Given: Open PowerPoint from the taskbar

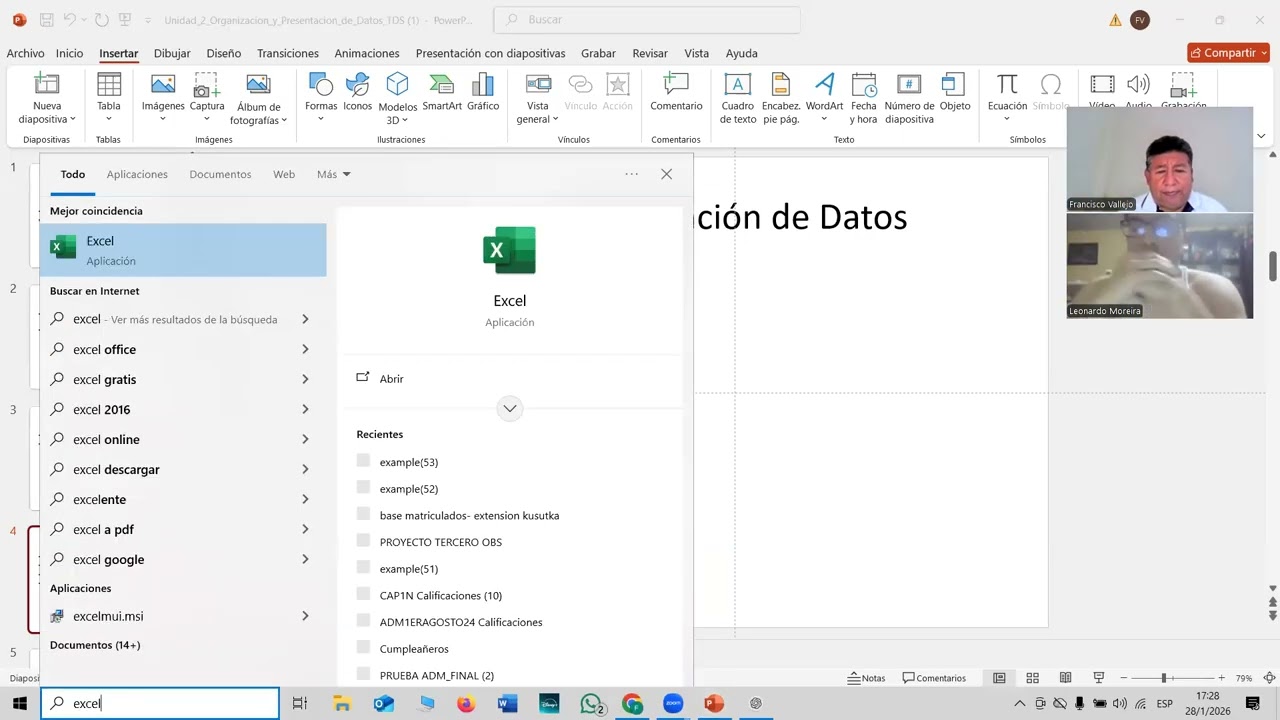Looking at the screenshot, I should point(713,704).
